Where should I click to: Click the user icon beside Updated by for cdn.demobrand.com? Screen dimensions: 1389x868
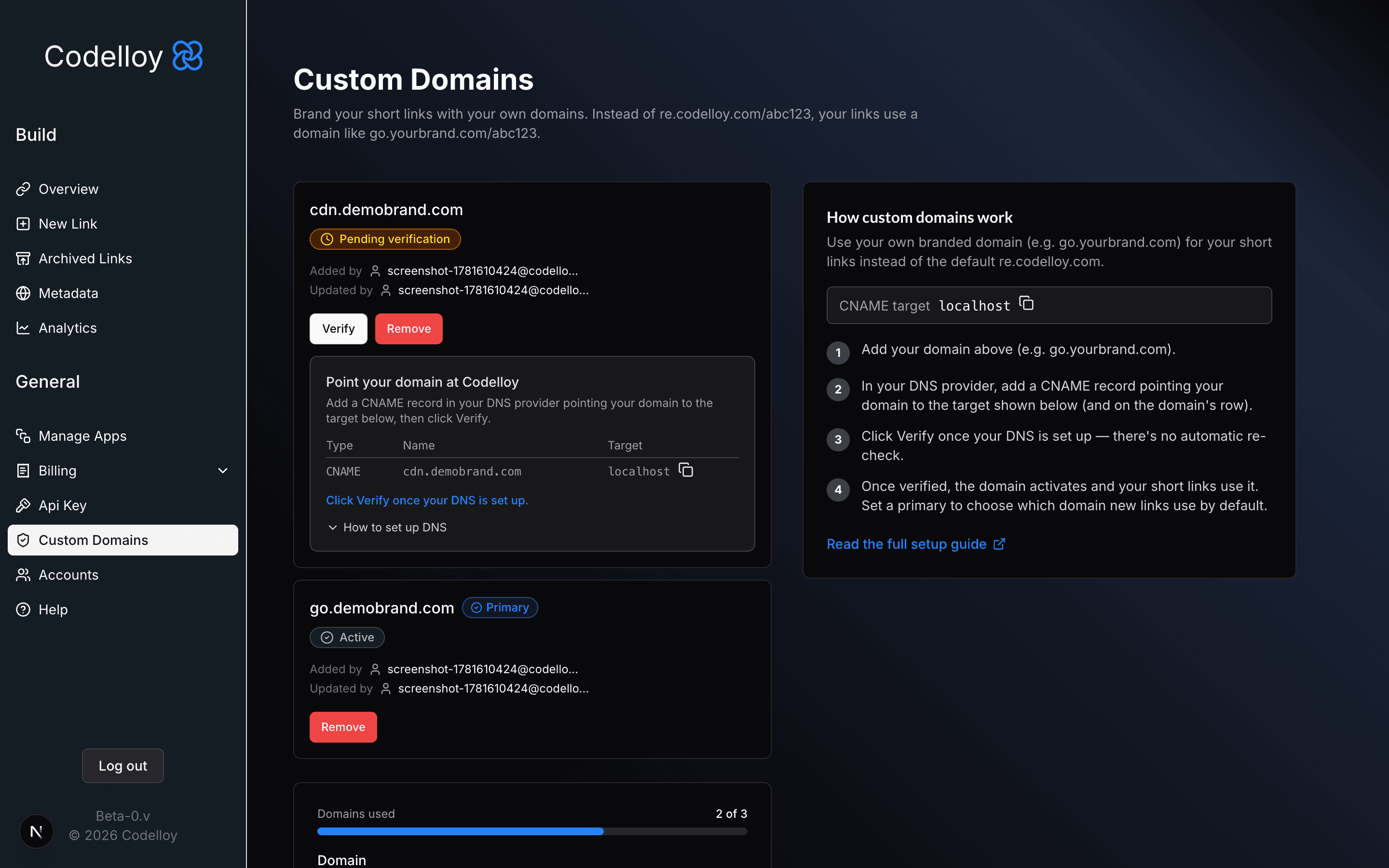[386, 290]
